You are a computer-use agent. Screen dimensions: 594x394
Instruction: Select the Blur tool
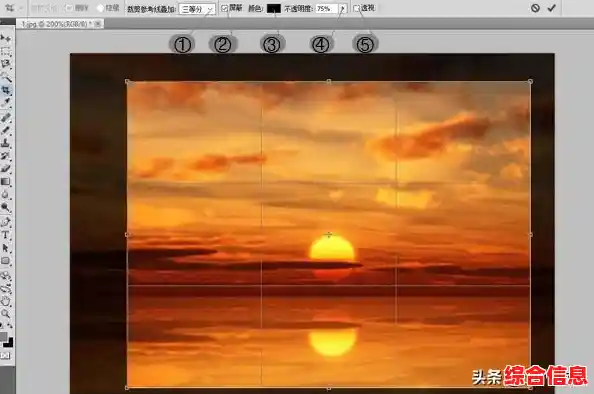pos(6,195)
